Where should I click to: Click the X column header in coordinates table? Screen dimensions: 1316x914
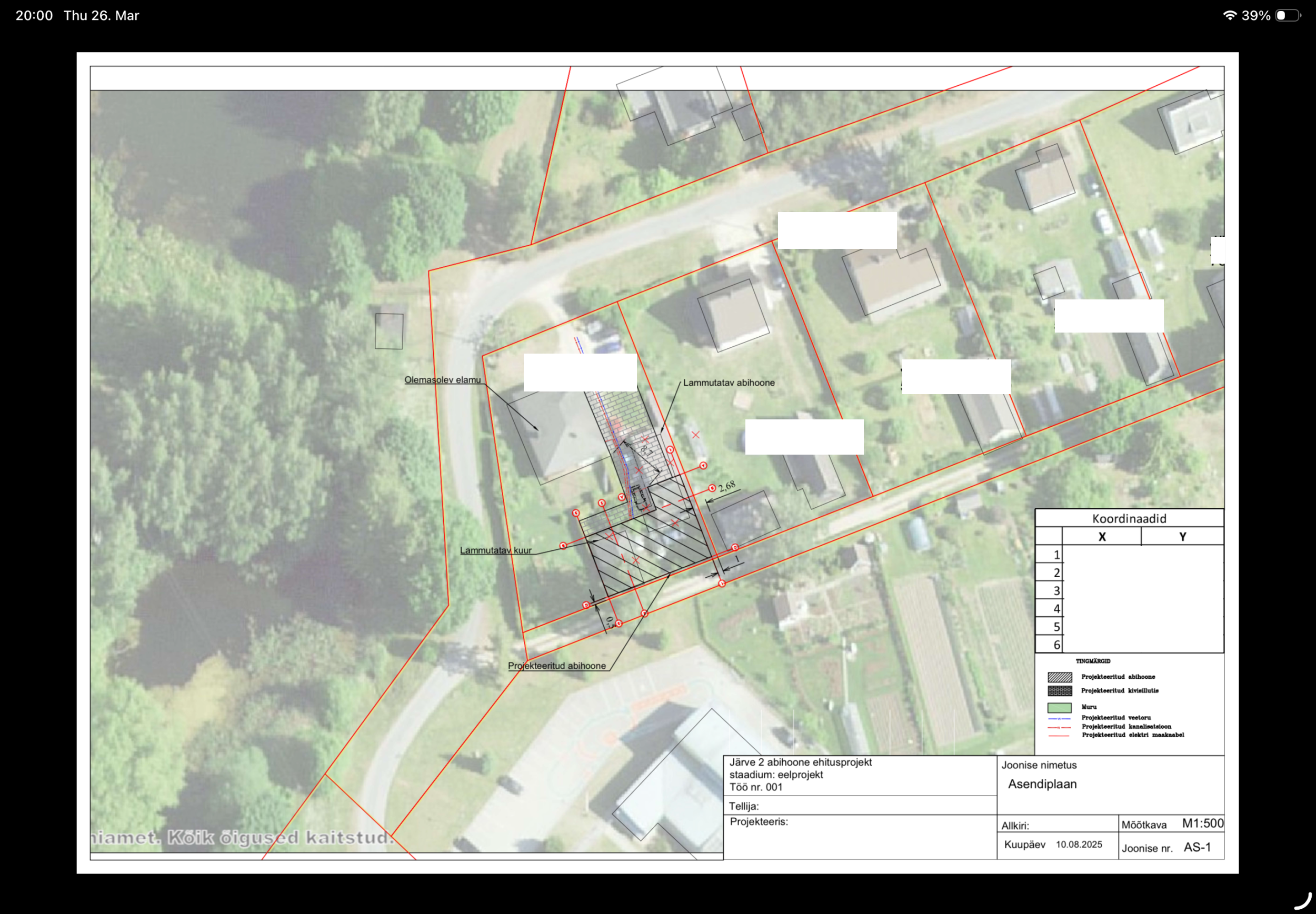click(x=1101, y=537)
